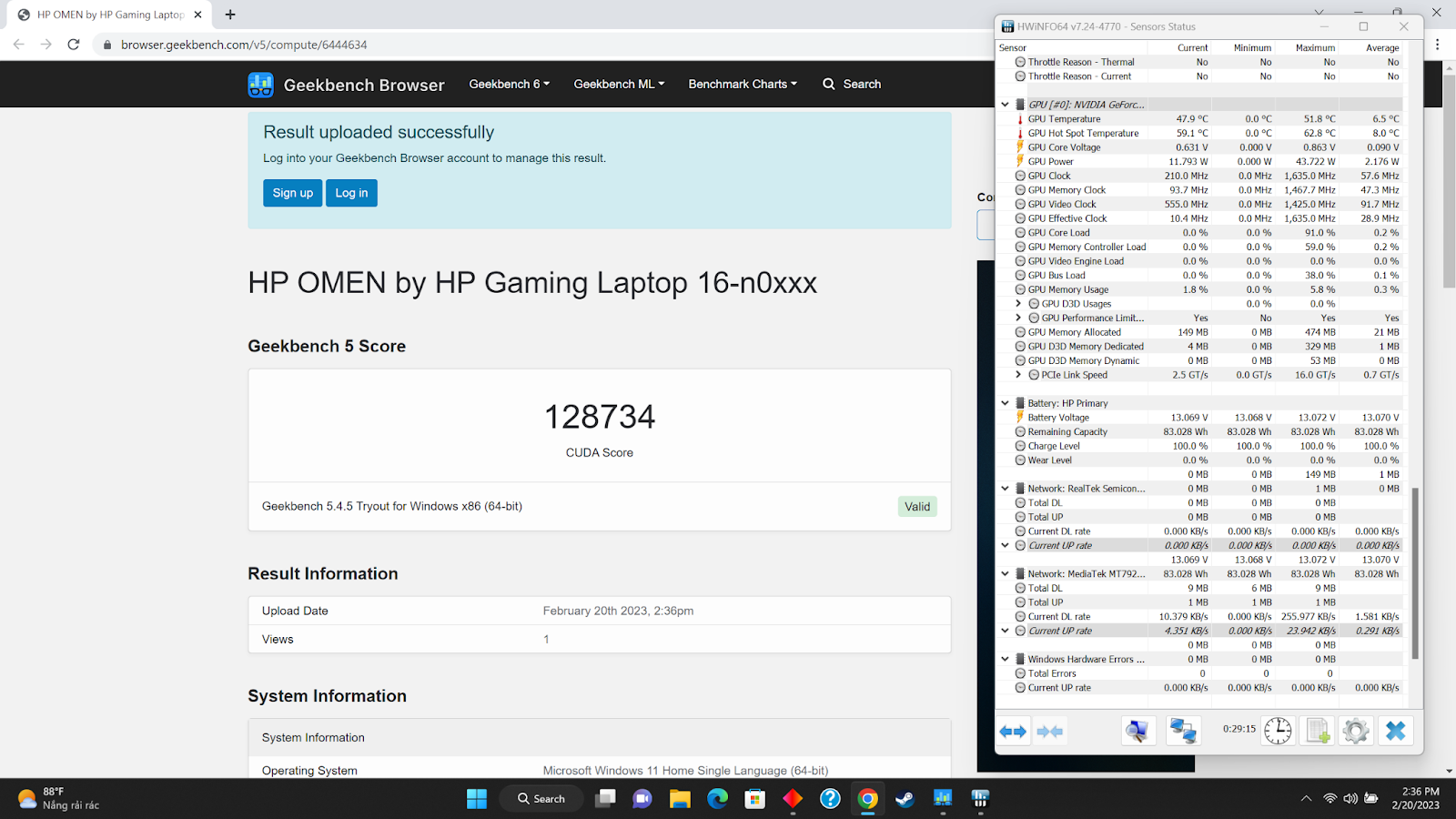Select the Wear Level sensor row
The width and height of the screenshot is (1456, 819).
coord(1201,460)
